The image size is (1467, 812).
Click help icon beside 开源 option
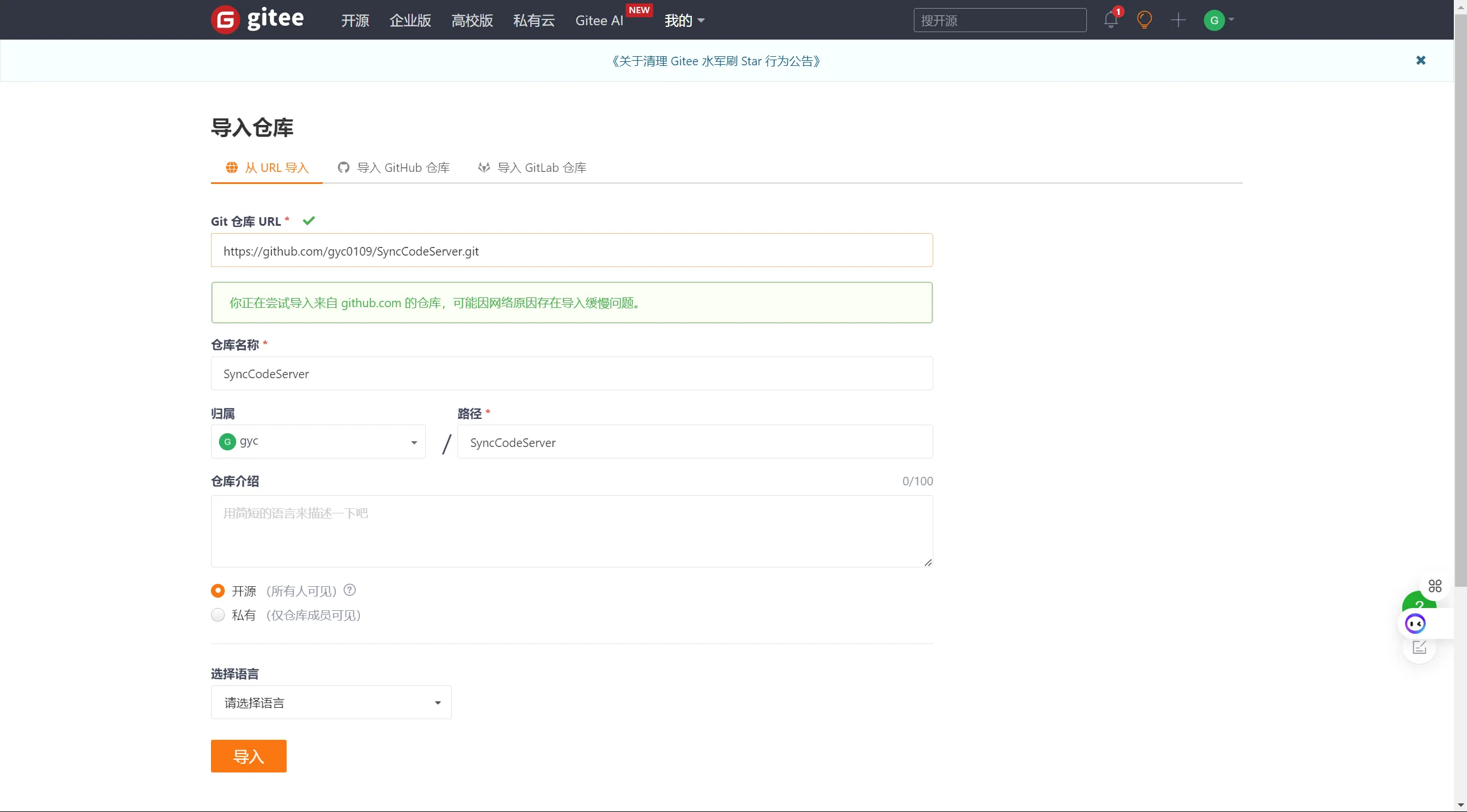[350, 590]
